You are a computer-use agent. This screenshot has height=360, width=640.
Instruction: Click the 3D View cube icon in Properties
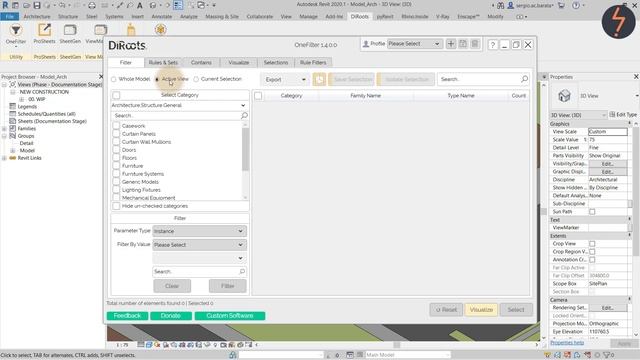pyautogui.click(x=564, y=96)
